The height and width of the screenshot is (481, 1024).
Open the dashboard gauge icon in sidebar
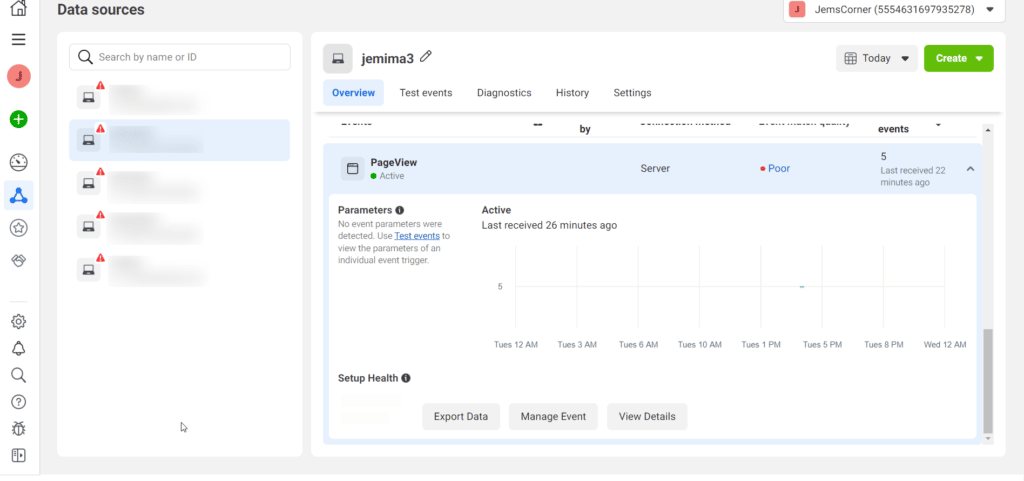[x=18, y=162]
